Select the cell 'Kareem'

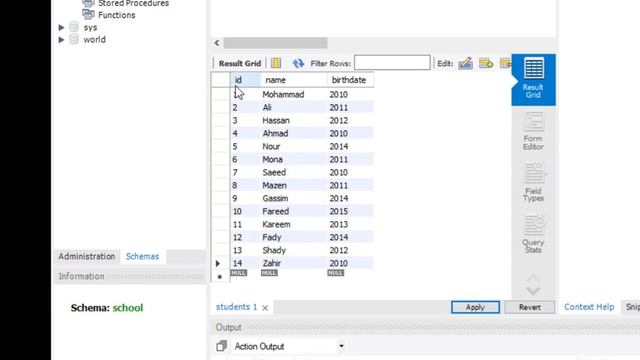click(x=293, y=224)
